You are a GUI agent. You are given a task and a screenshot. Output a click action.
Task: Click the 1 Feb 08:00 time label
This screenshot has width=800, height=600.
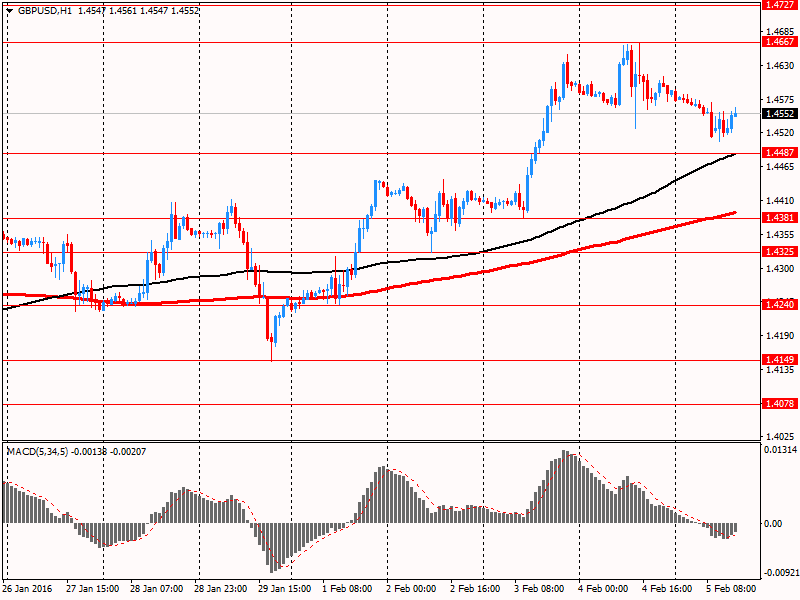tap(349, 590)
